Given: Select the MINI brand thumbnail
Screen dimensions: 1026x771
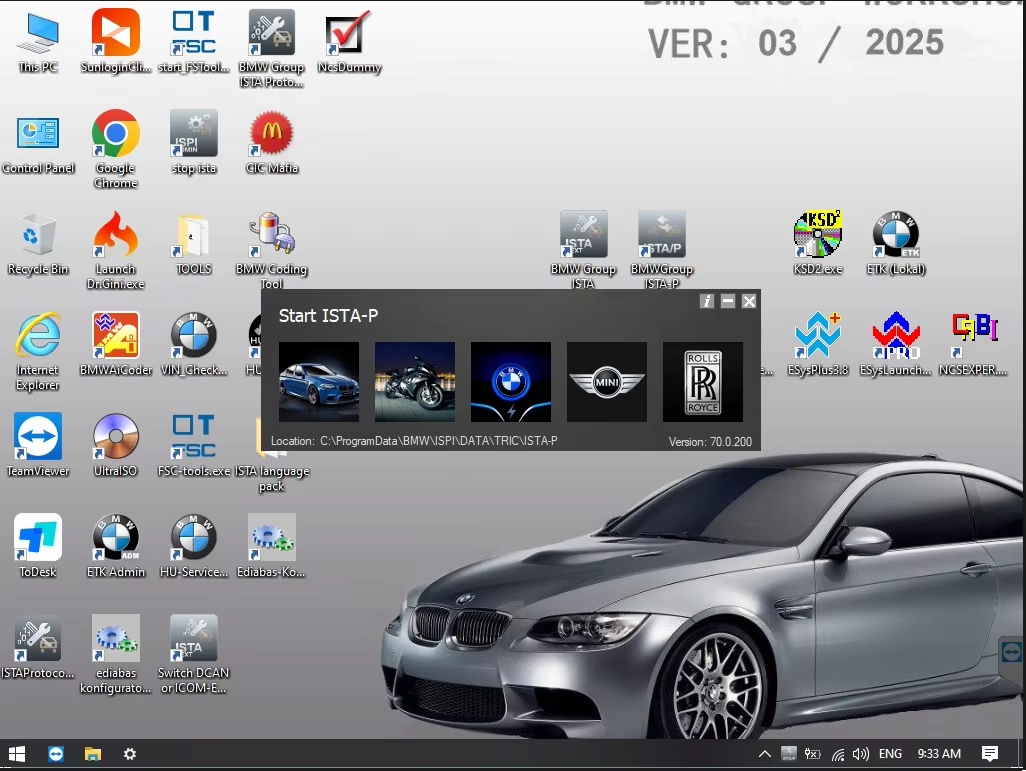Looking at the screenshot, I should pos(607,382).
